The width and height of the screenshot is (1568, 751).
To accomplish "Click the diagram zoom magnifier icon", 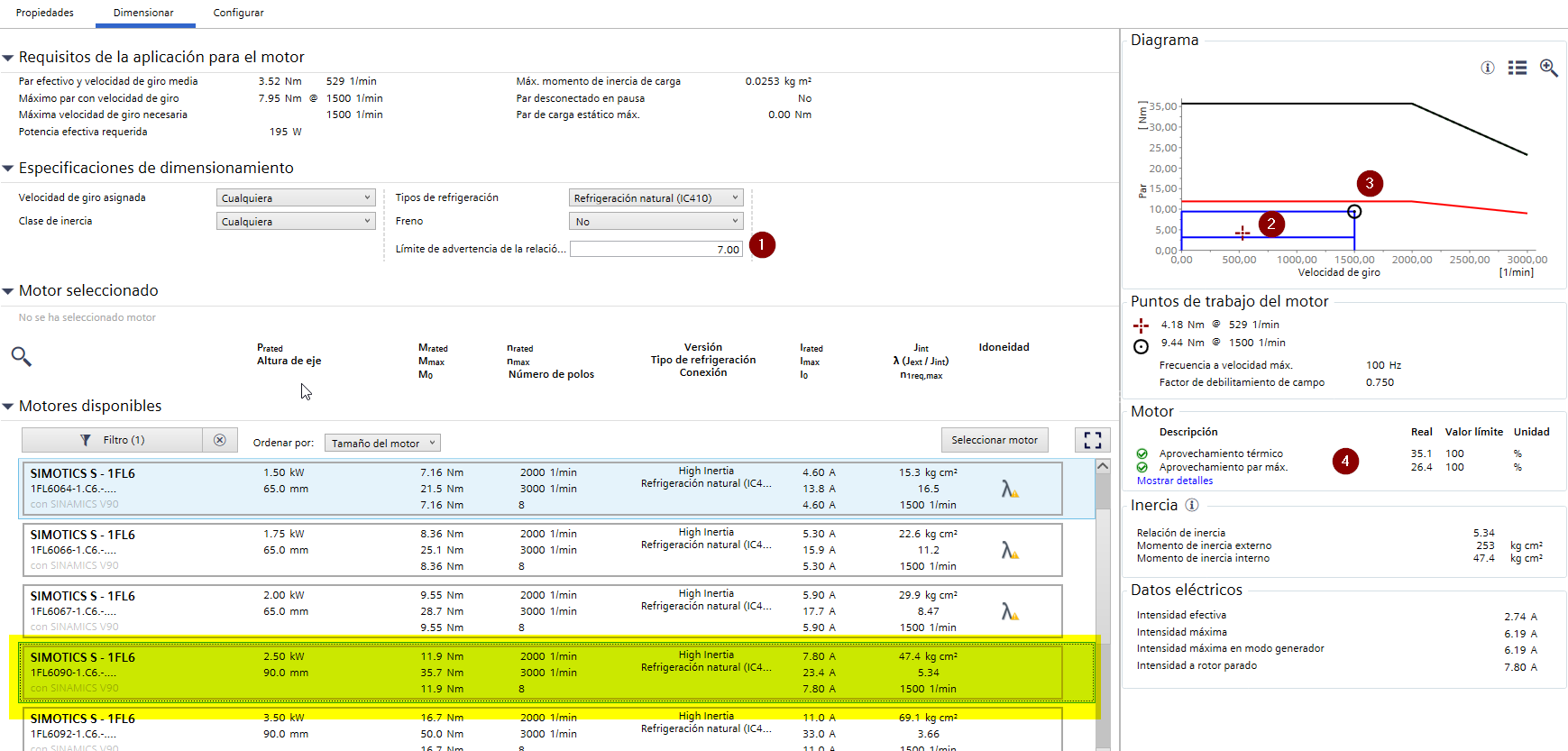I will tap(1548, 68).
